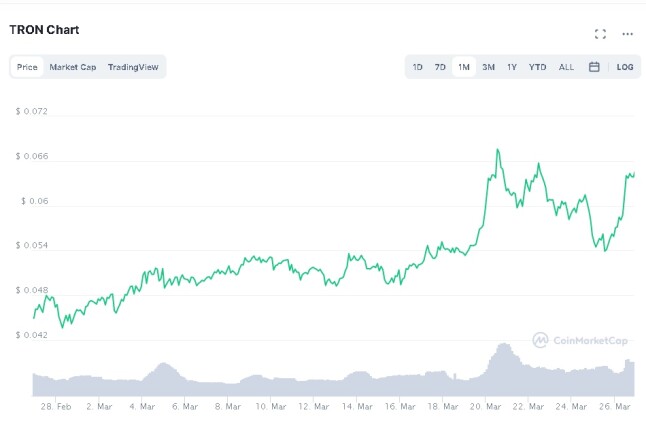646x421 pixels.
Task: Click the volume spike near 21 Mar
Action: (504, 345)
